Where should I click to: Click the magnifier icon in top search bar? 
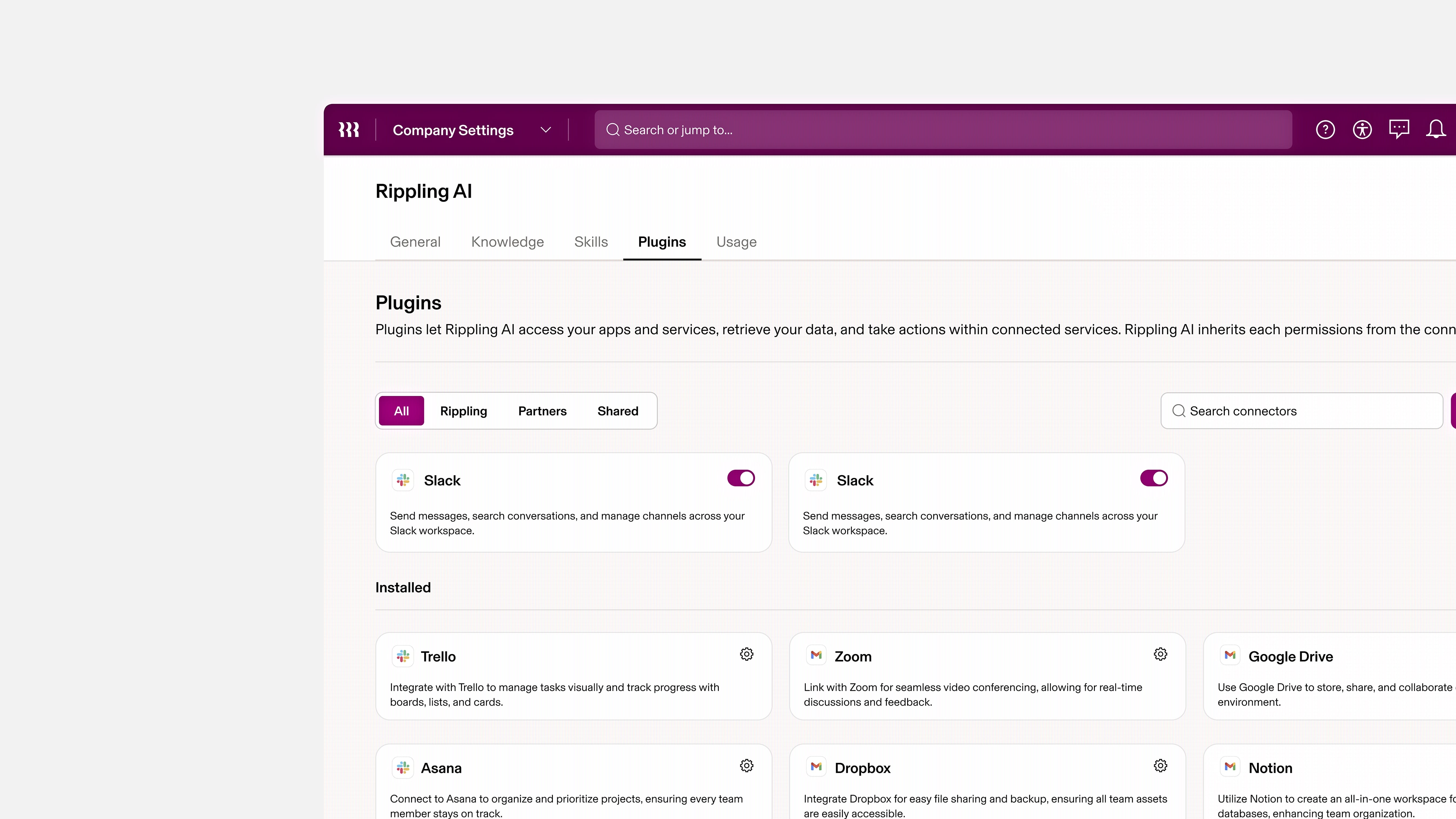click(613, 130)
